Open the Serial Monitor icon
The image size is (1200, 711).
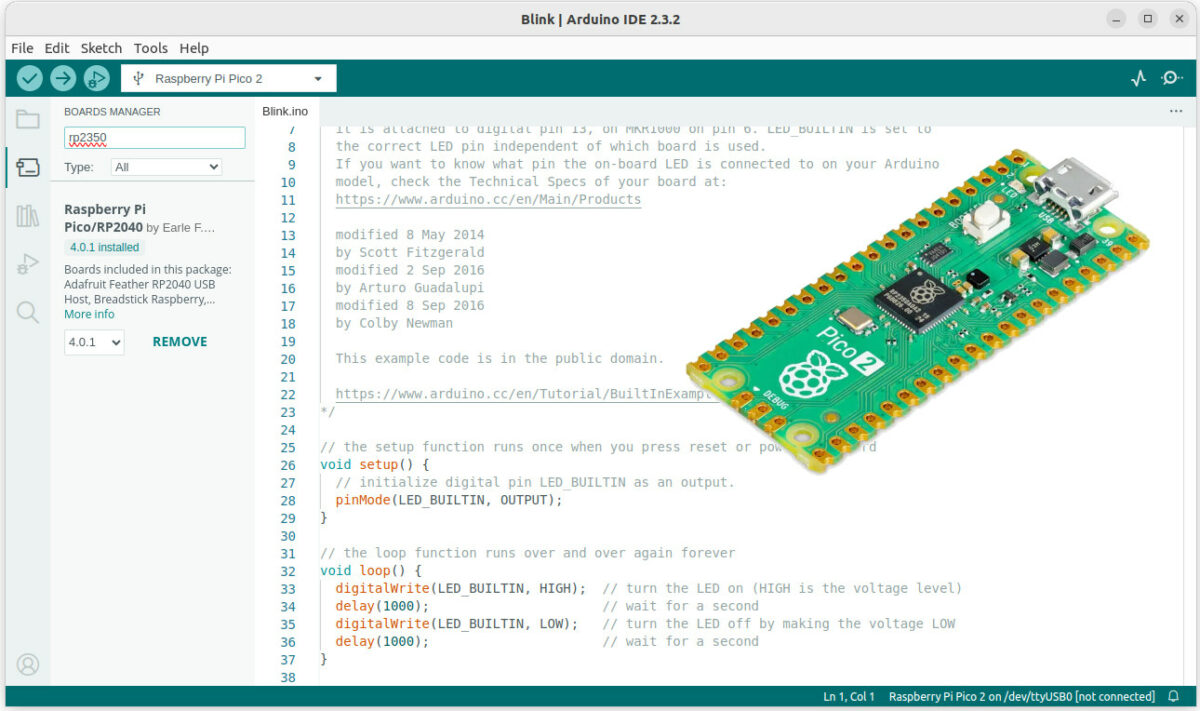pyautogui.click(x=1171, y=77)
